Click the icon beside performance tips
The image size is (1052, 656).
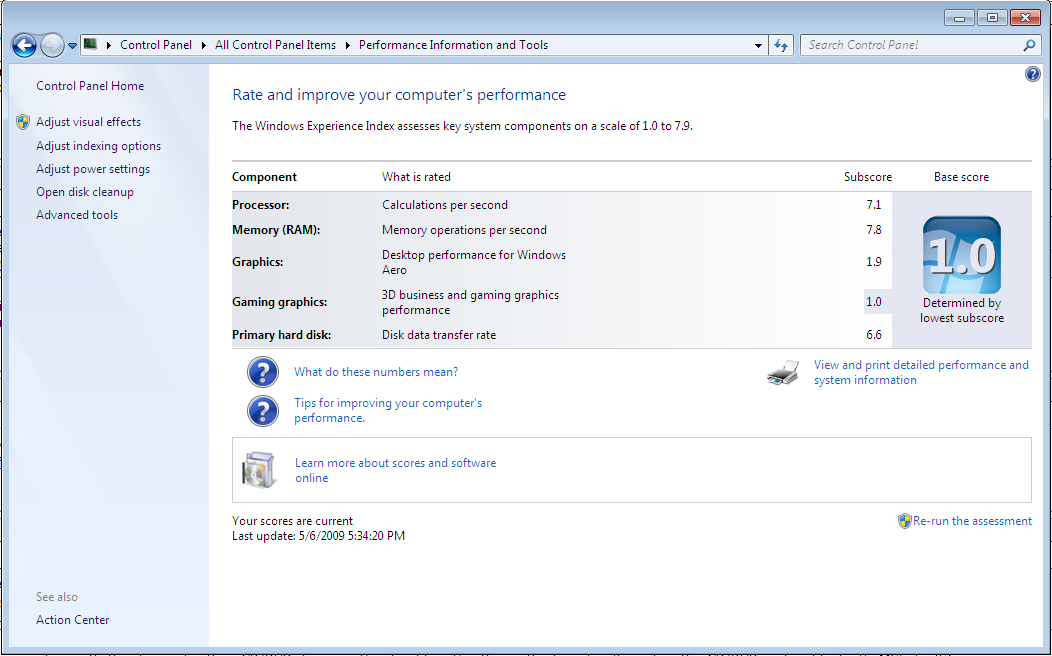pos(263,411)
